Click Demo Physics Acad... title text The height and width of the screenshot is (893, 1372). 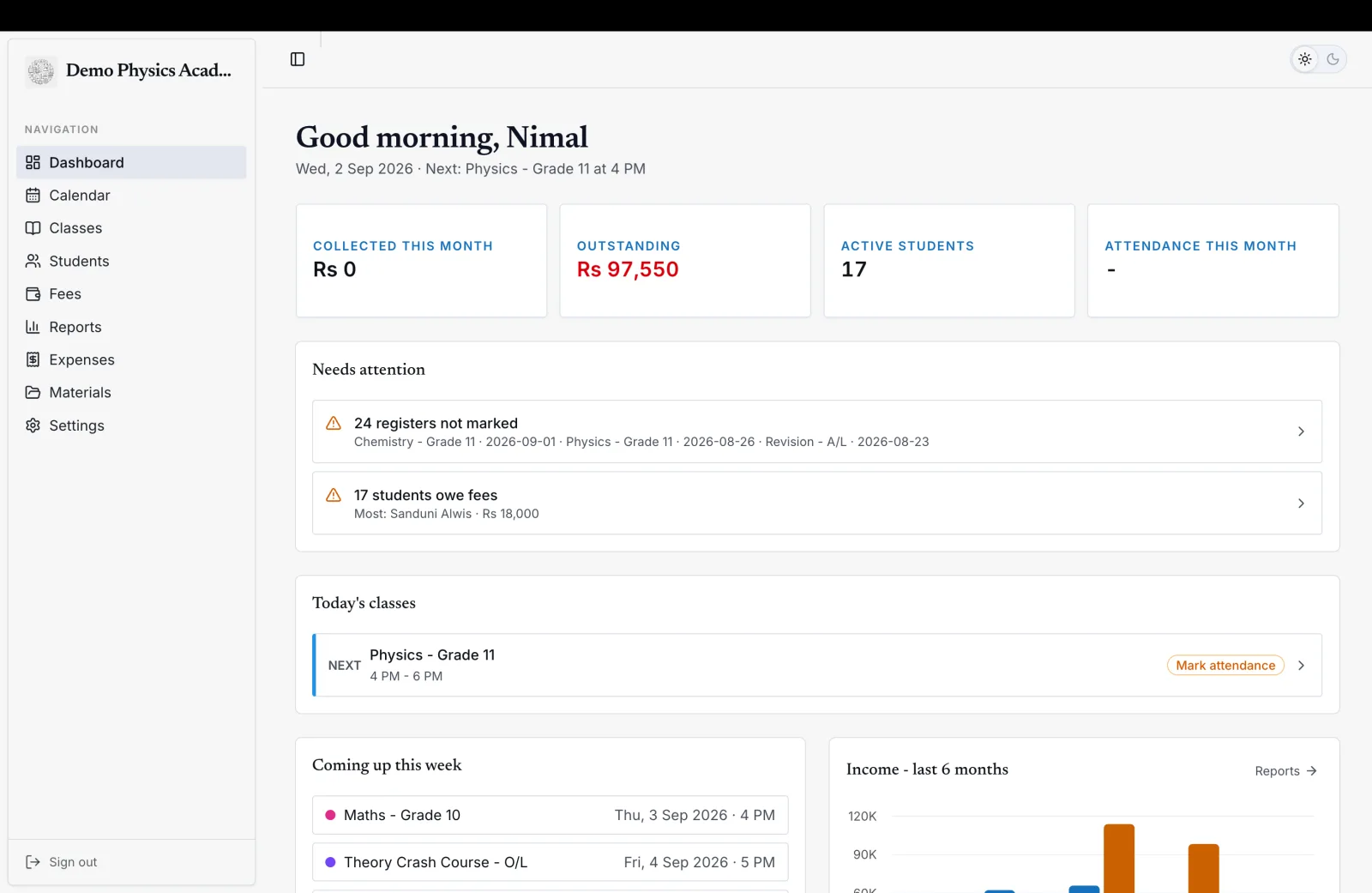[x=148, y=70]
